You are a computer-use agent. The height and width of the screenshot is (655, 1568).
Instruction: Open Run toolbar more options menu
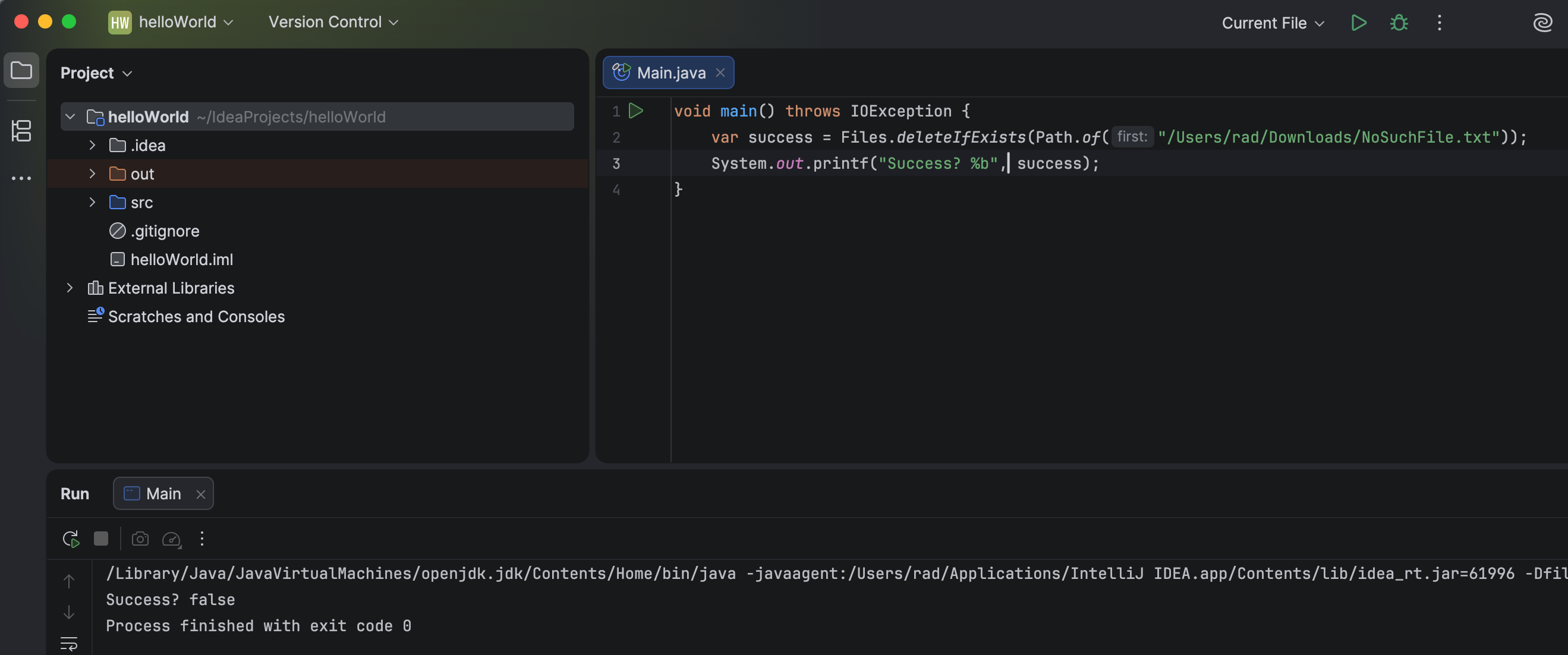pyautogui.click(x=201, y=539)
